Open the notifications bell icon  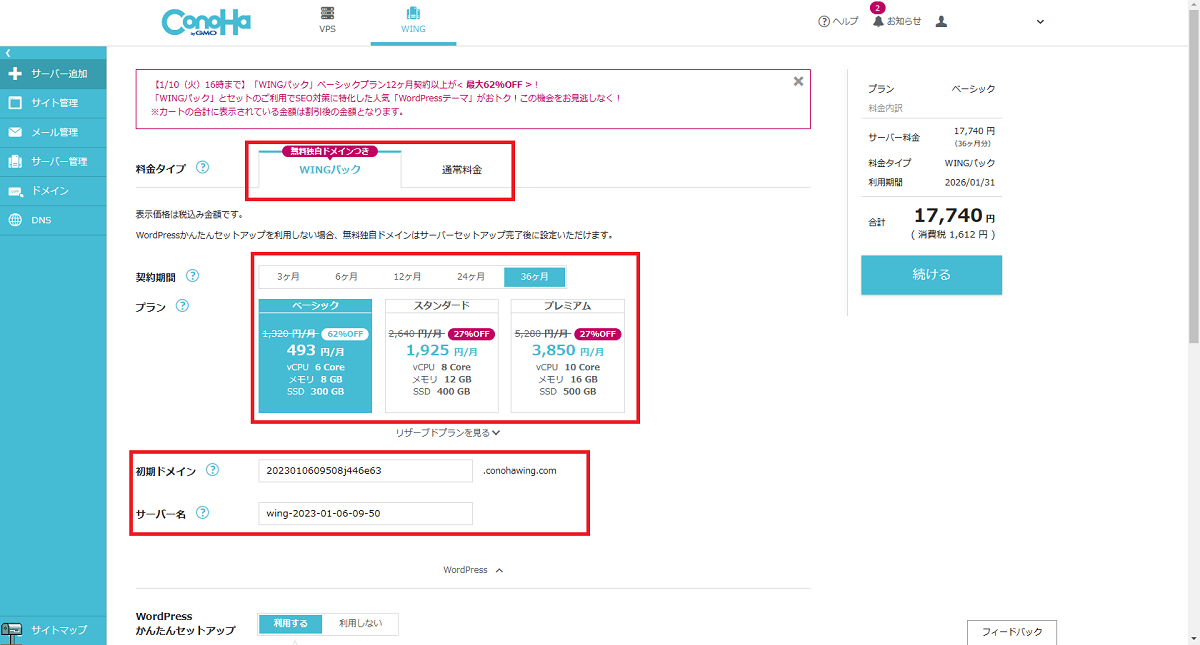[878, 21]
